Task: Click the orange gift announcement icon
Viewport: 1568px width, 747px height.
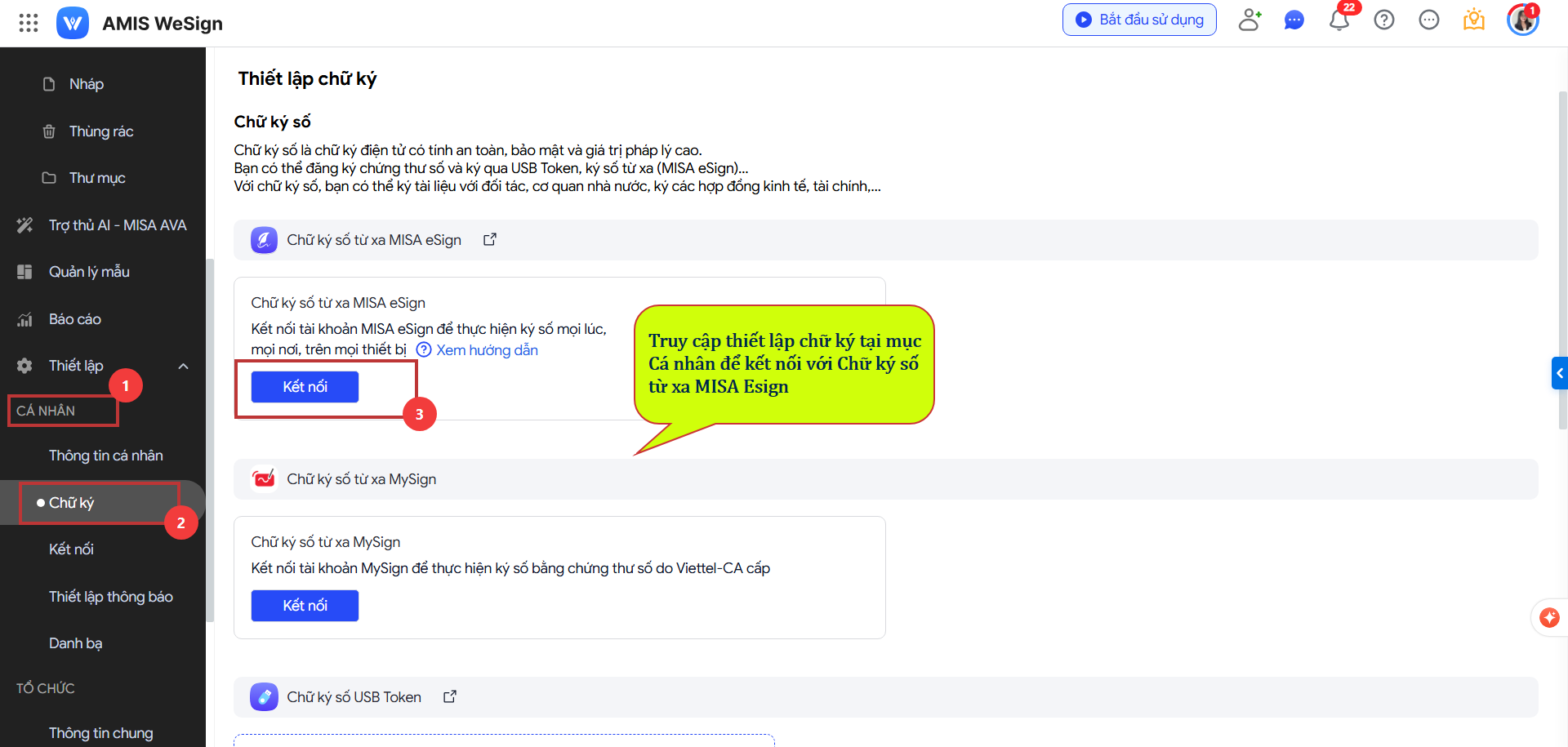Action: point(1474,20)
